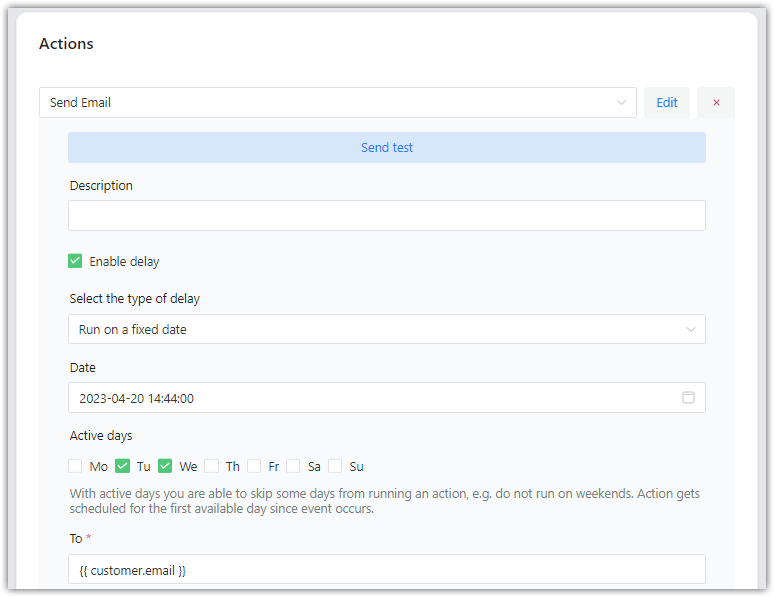Click the 'Select the type of delay' label
Screen dimensions: 774x597
pyautogui.click(x=135, y=299)
